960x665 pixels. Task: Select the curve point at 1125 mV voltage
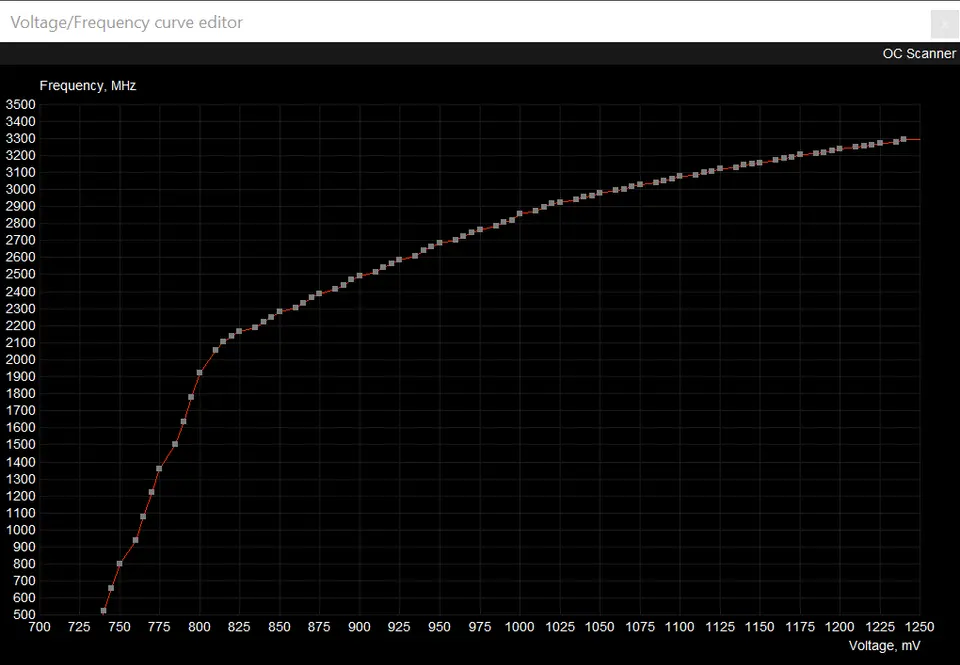720,168
